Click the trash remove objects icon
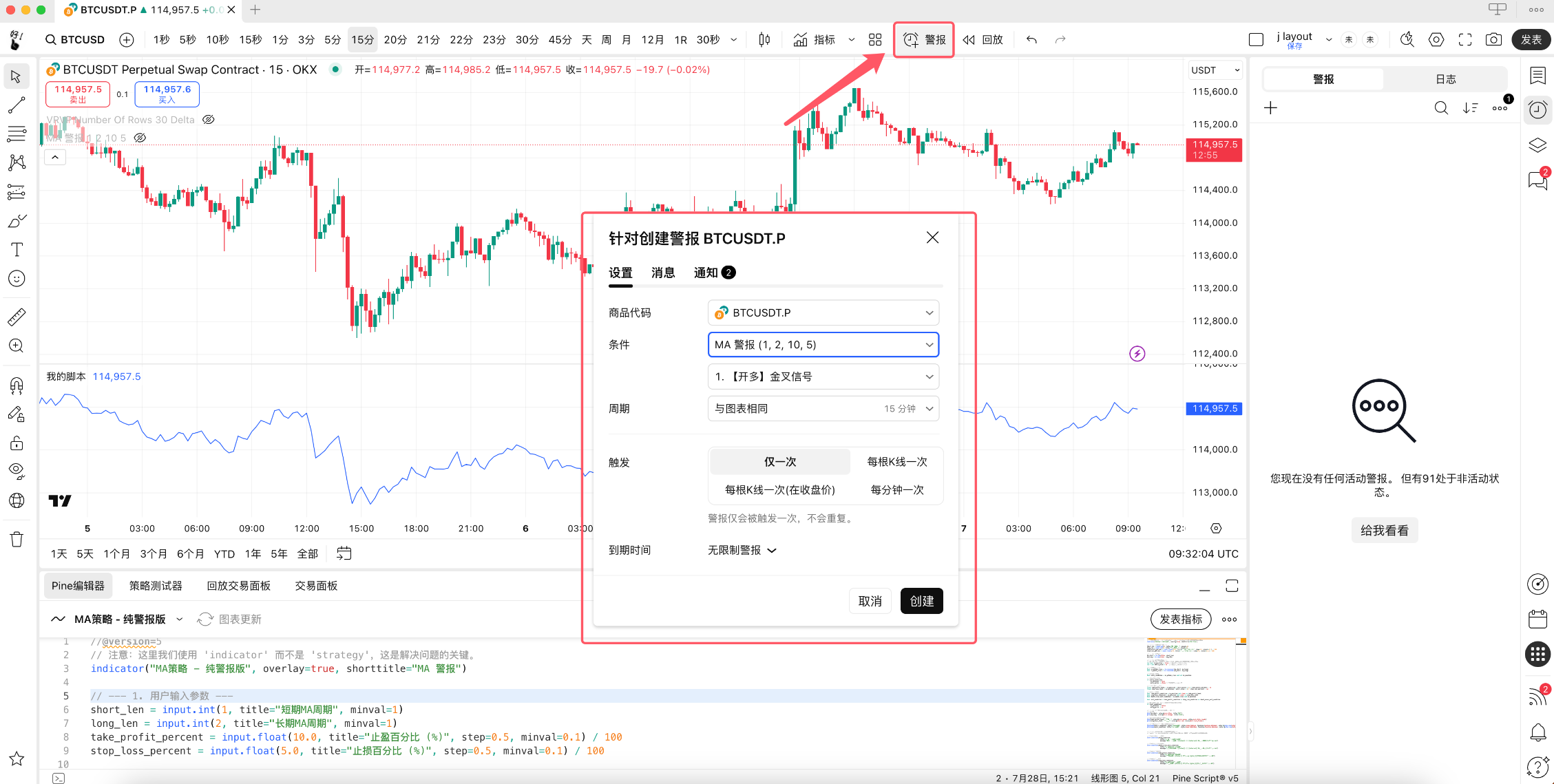The image size is (1554, 784). pyautogui.click(x=17, y=539)
